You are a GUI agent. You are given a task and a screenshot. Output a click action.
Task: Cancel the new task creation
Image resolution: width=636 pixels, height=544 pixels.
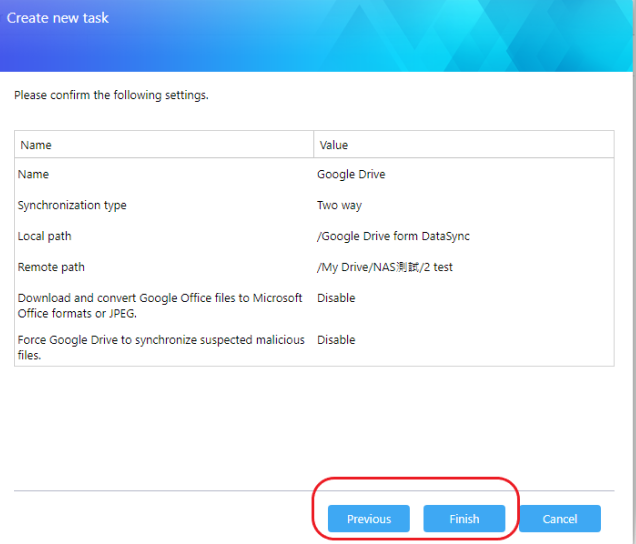560,518
